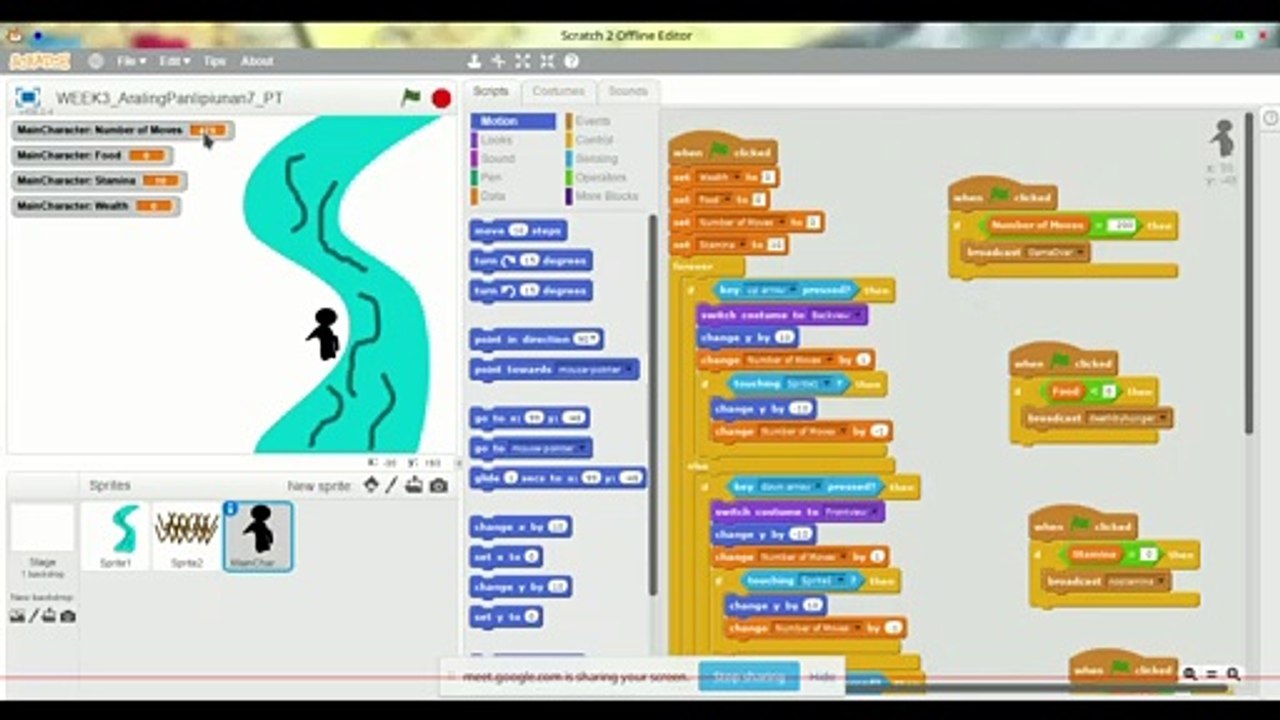The width and height of the screenshot is (1280, 720).
Task: Paint a new sprite with the brush icon
Action: click(392, 485)
